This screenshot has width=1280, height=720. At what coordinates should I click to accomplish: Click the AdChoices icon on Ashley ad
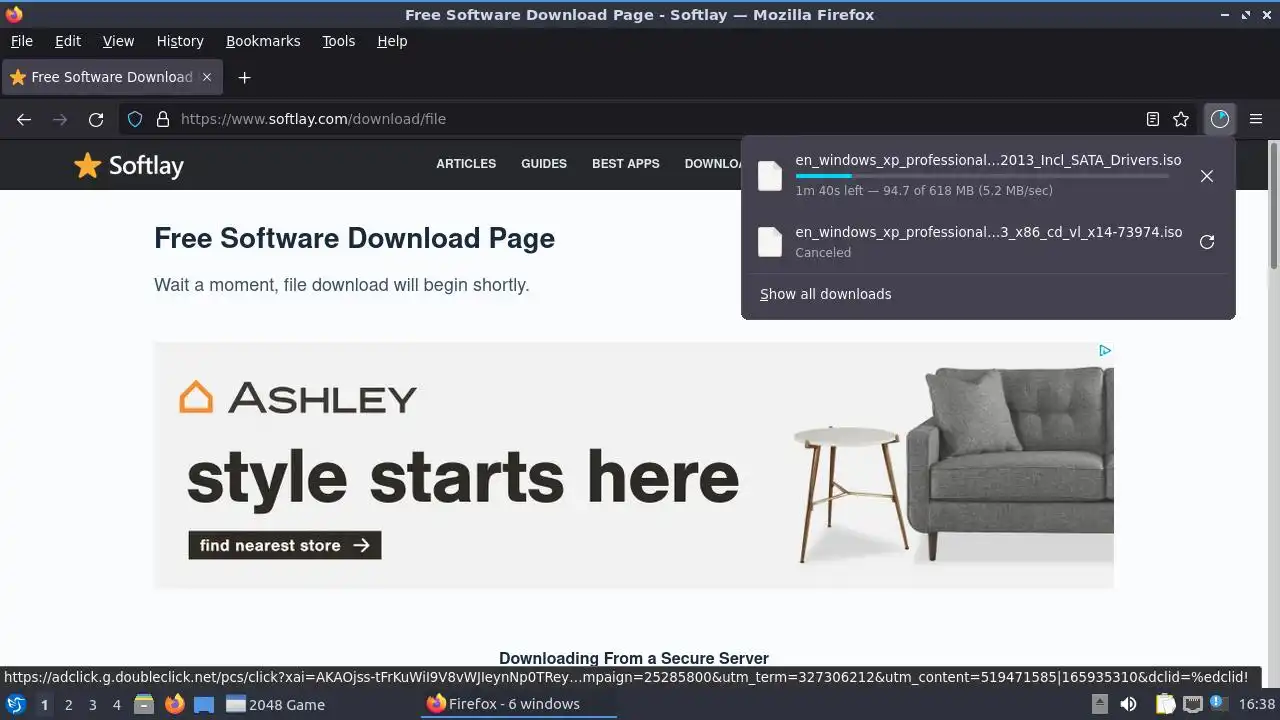click(x=1105, y=350)
